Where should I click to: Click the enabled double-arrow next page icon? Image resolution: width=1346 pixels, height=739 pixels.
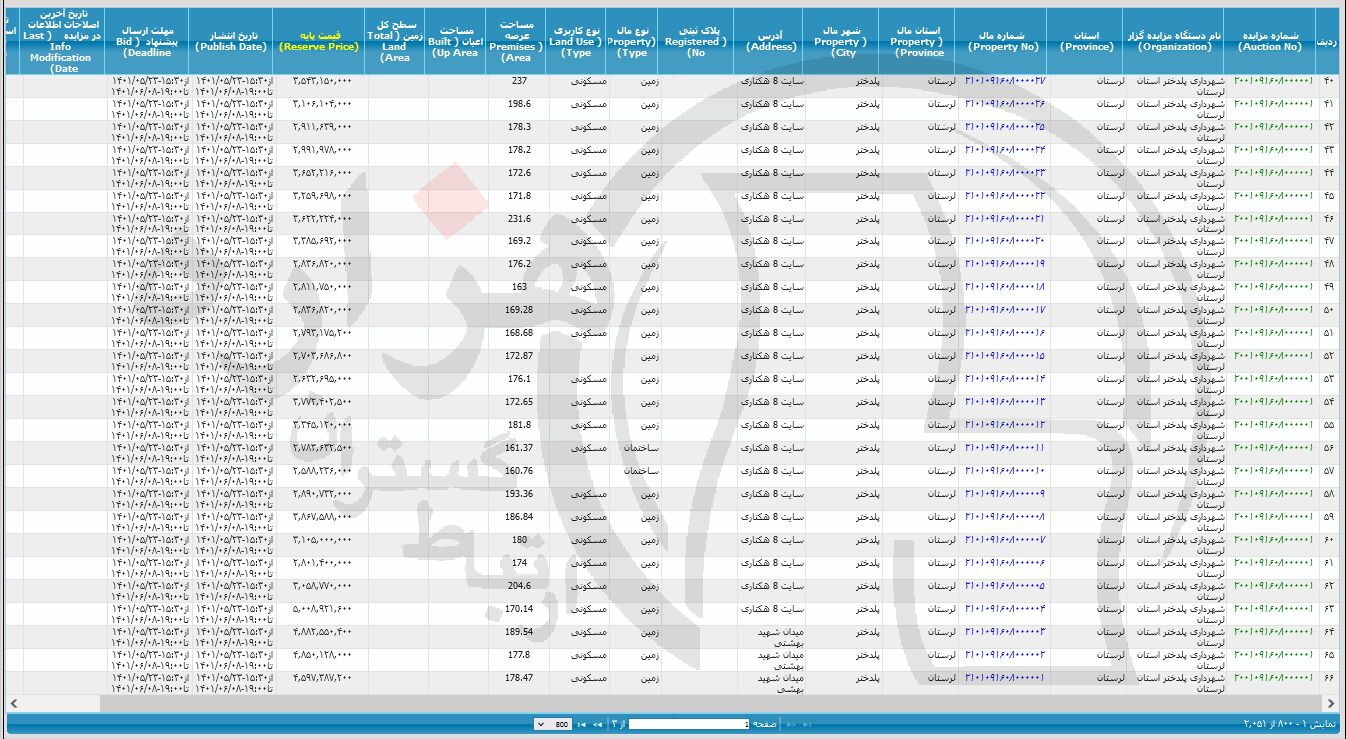click(597, 725)
